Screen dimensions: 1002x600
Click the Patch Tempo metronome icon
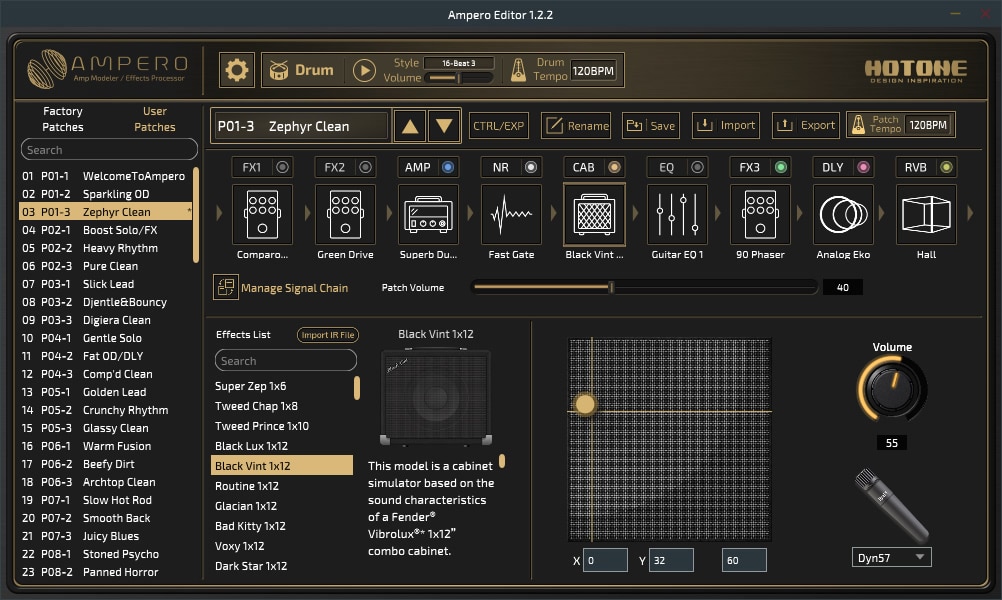[x=859, y=125]
